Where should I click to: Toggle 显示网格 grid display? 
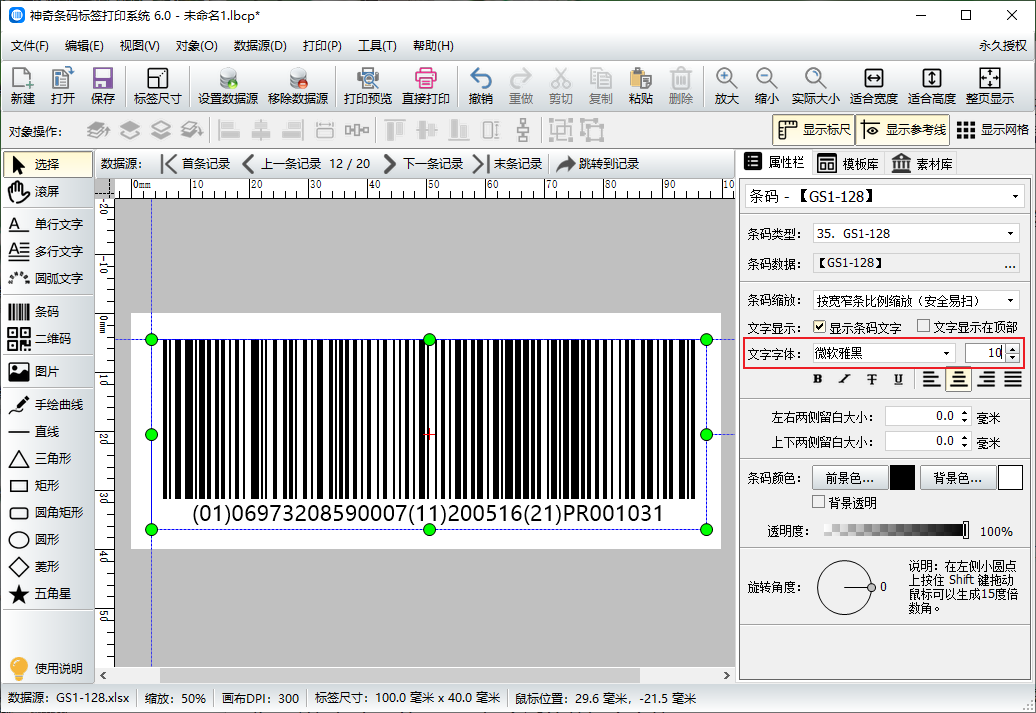(x=992, y=130)
